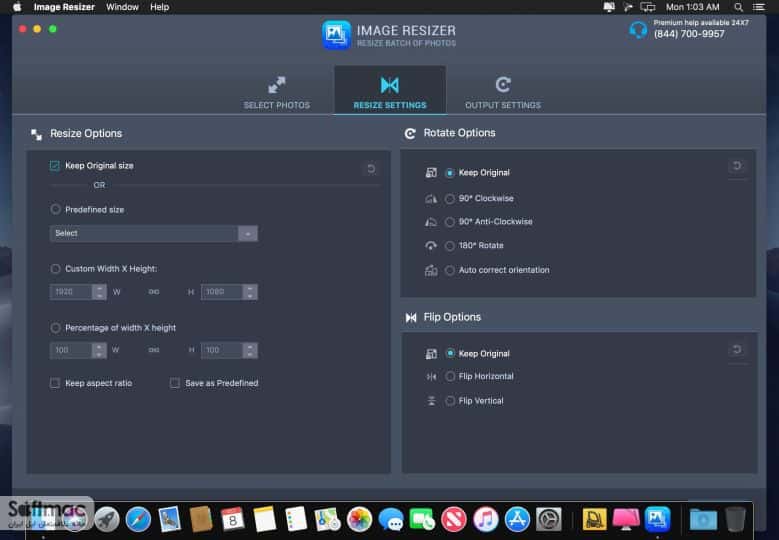This screenshot has height=540, width=779.
Task: Open App Store from the Dock
Action: pyautogui.click(x=517, y=520)
